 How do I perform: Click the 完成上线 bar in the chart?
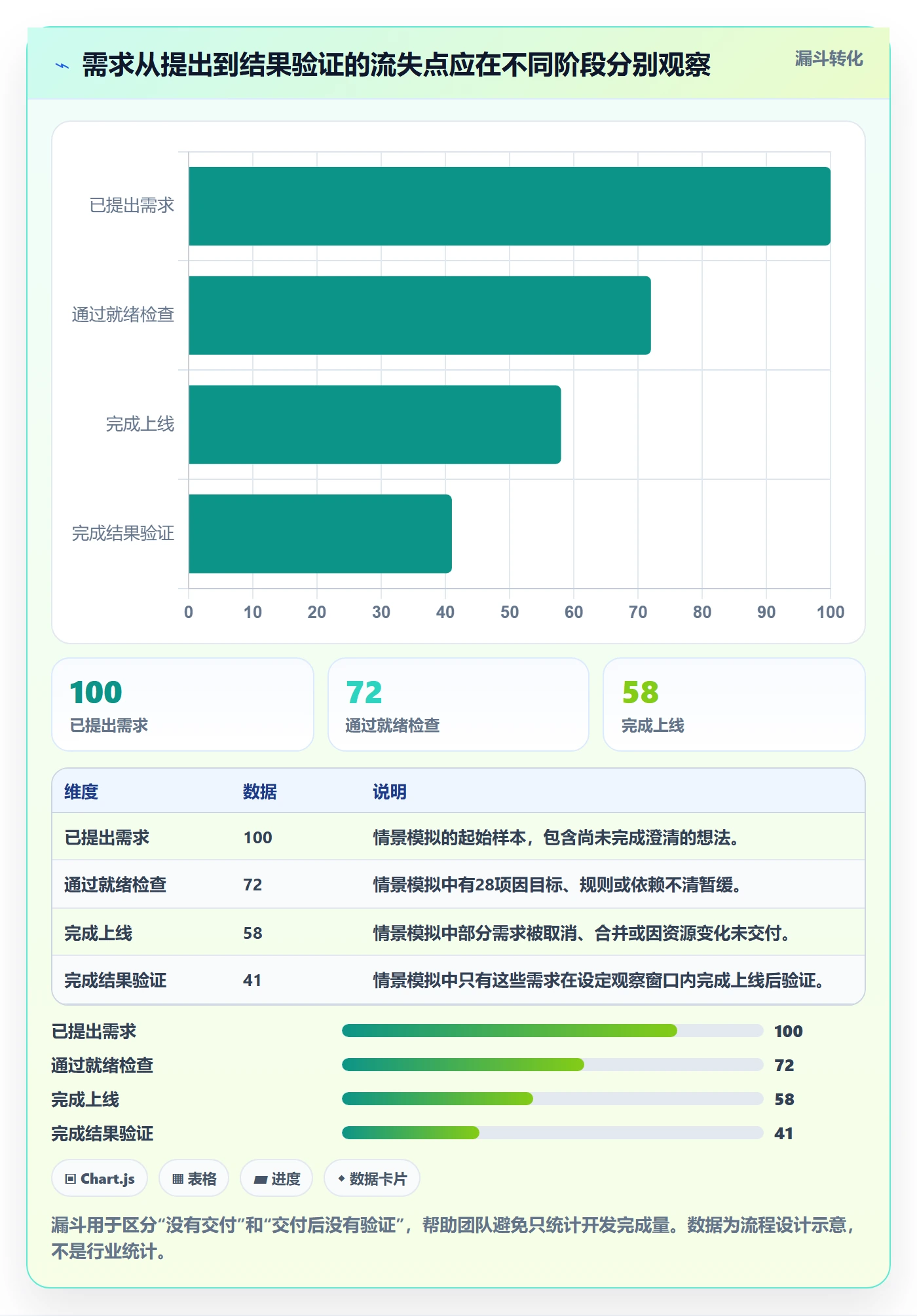click(x=375, y=425)
